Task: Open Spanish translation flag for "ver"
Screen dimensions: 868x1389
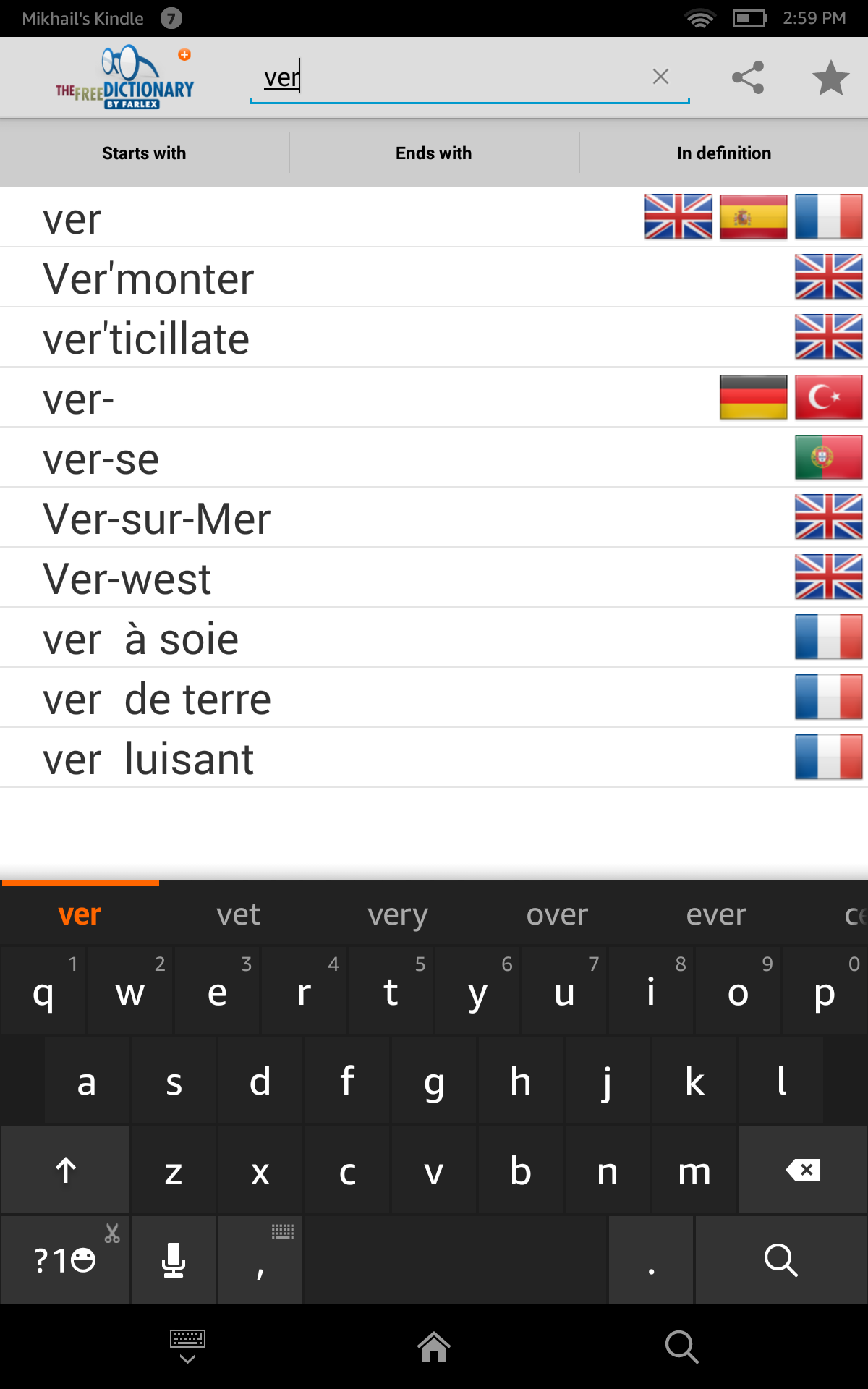Action: coord(752,217)
